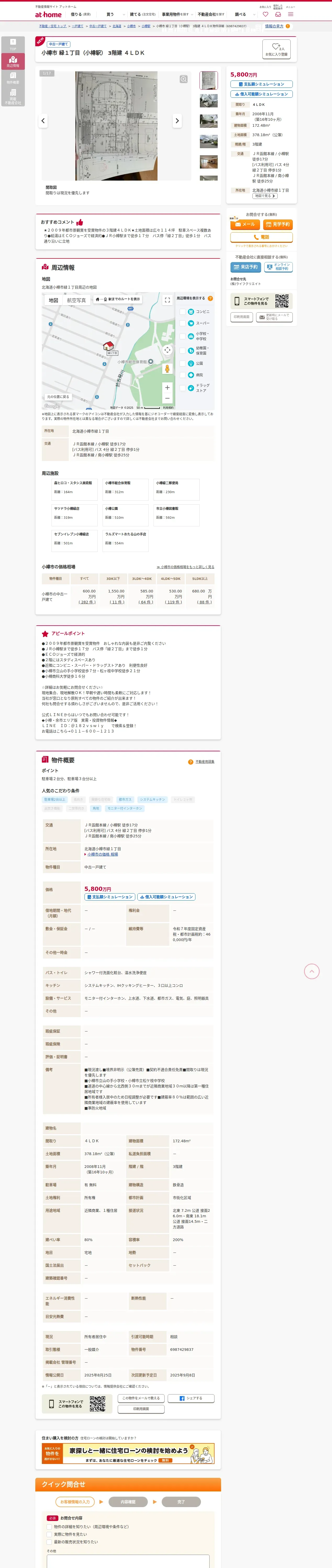Enlarge photo with magnifier icon
332x1568 pixels.
click(x=183, y=79)
